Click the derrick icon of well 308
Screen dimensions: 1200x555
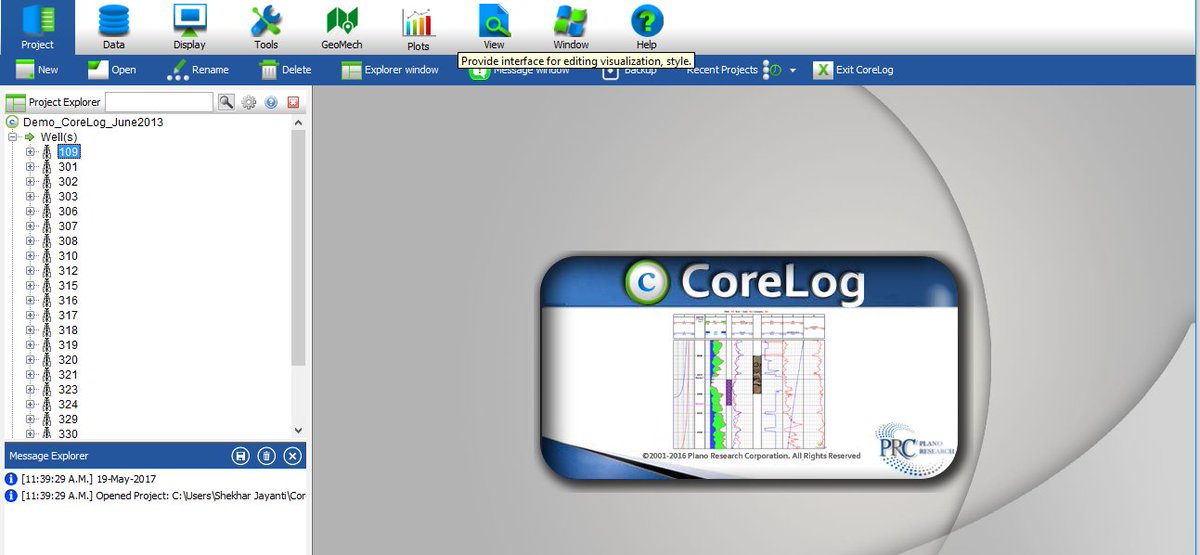coord(47,241)
